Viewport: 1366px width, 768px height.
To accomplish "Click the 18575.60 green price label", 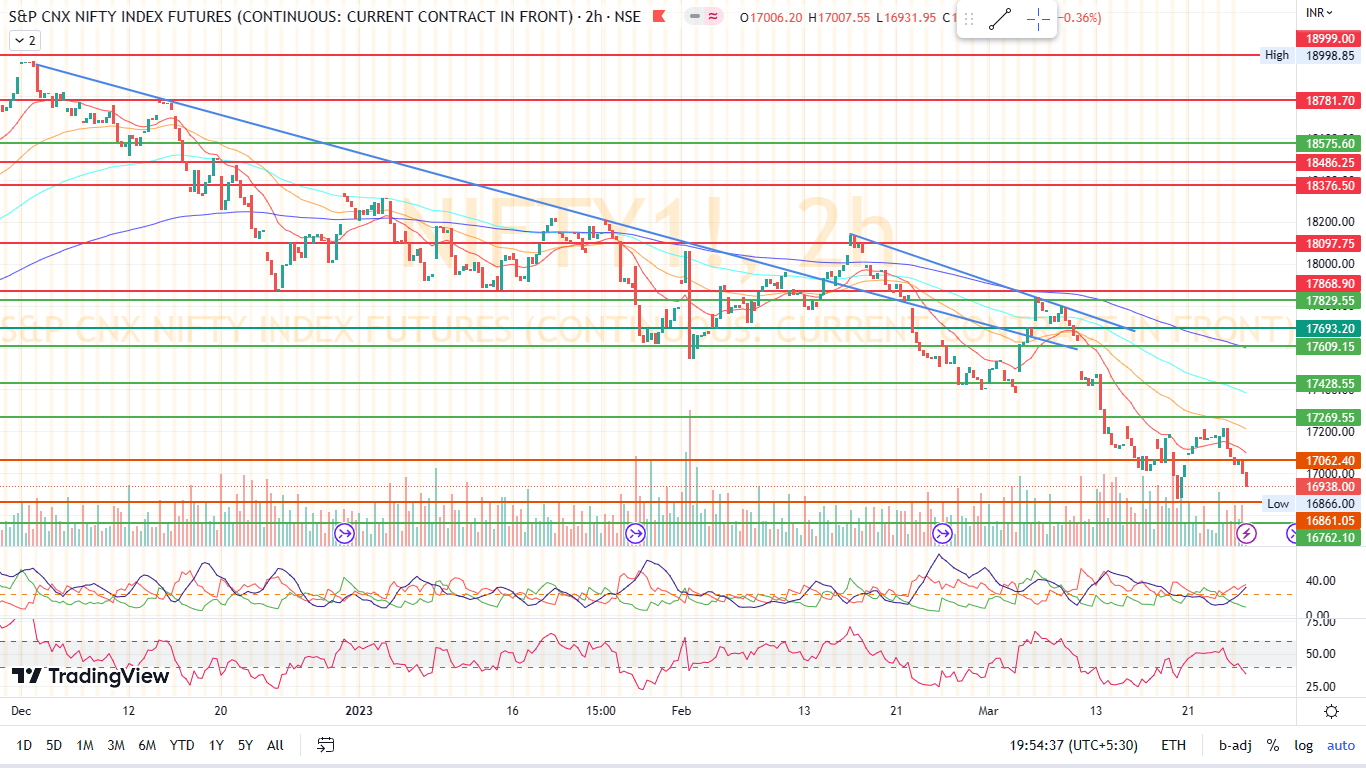I will click(1330, 144).
